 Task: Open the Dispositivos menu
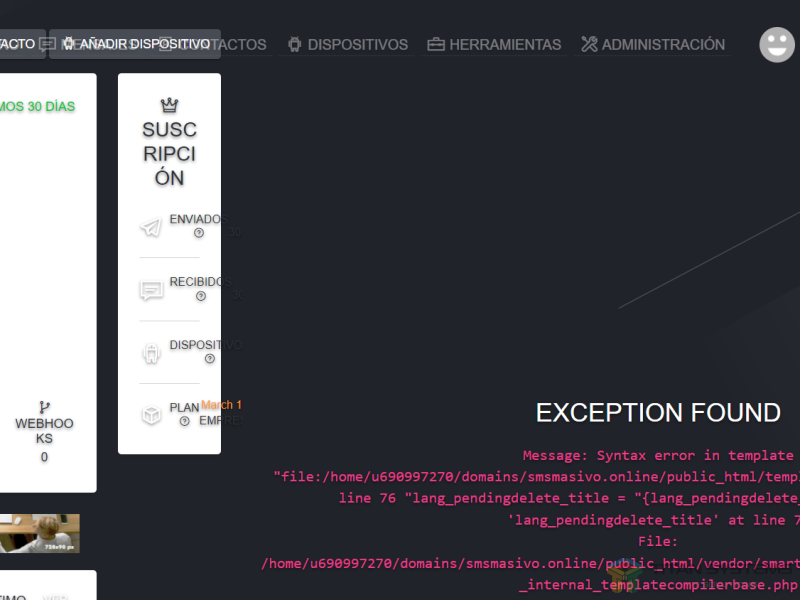(347, 44)
